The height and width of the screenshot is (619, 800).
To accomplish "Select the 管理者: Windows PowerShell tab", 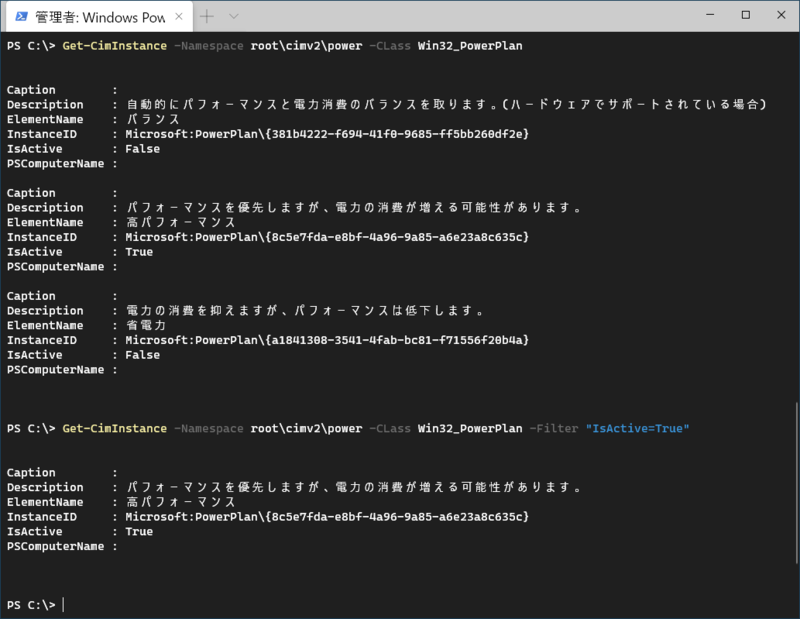I will [x=99, y=16].
